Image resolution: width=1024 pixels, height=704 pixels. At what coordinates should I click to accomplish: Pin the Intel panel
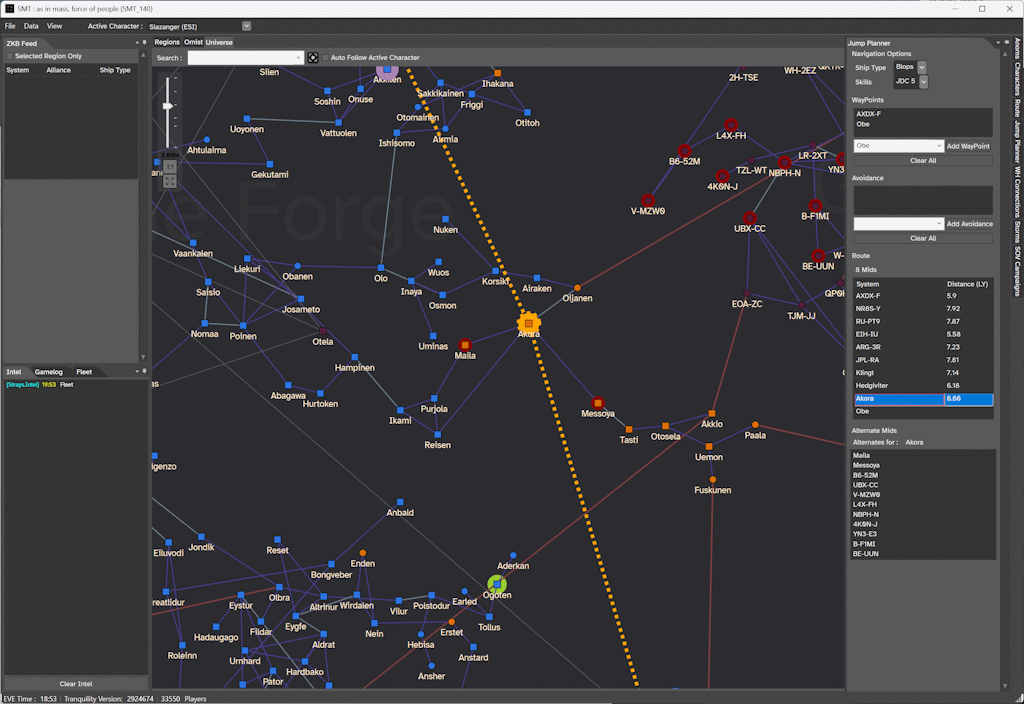(144, 372)
